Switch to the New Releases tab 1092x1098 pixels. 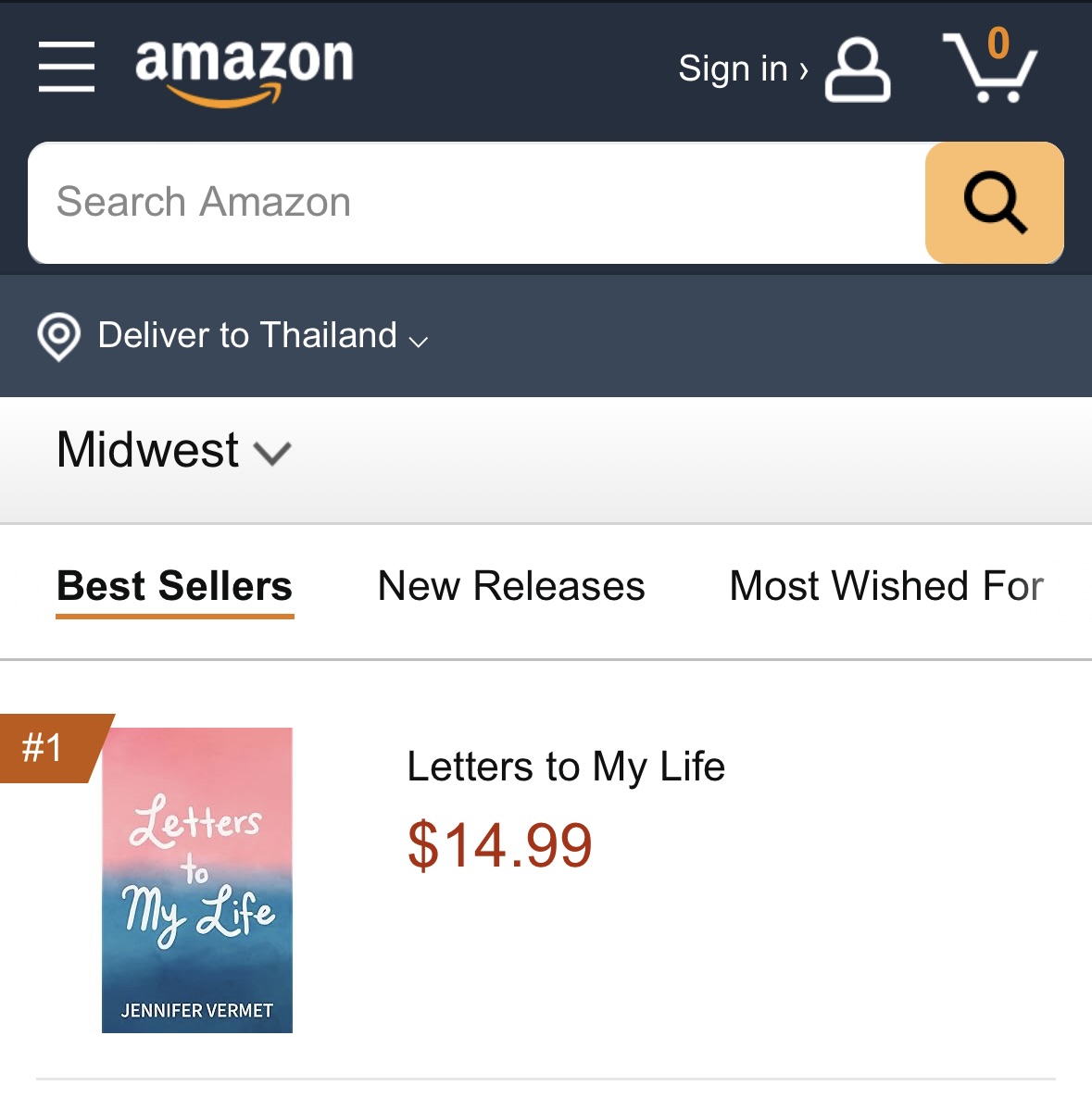tap(511, 586)
